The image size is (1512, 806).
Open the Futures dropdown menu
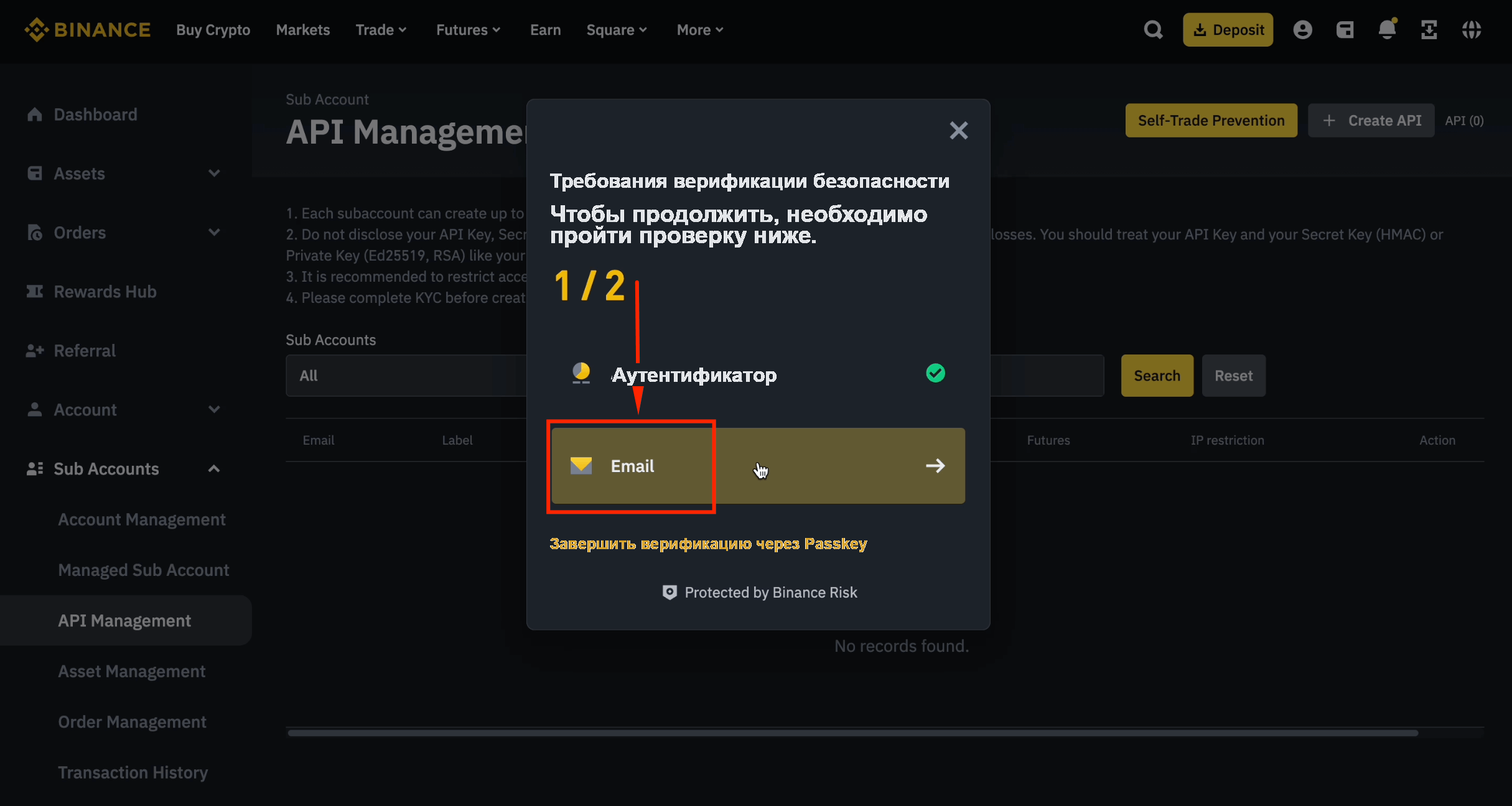[468, 30]
